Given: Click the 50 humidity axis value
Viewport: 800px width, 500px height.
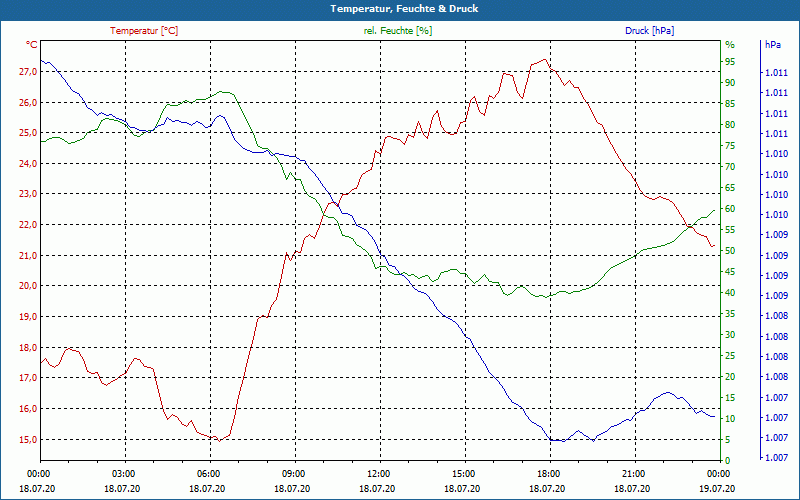Looking at the screenshot, I should point(730,251).
